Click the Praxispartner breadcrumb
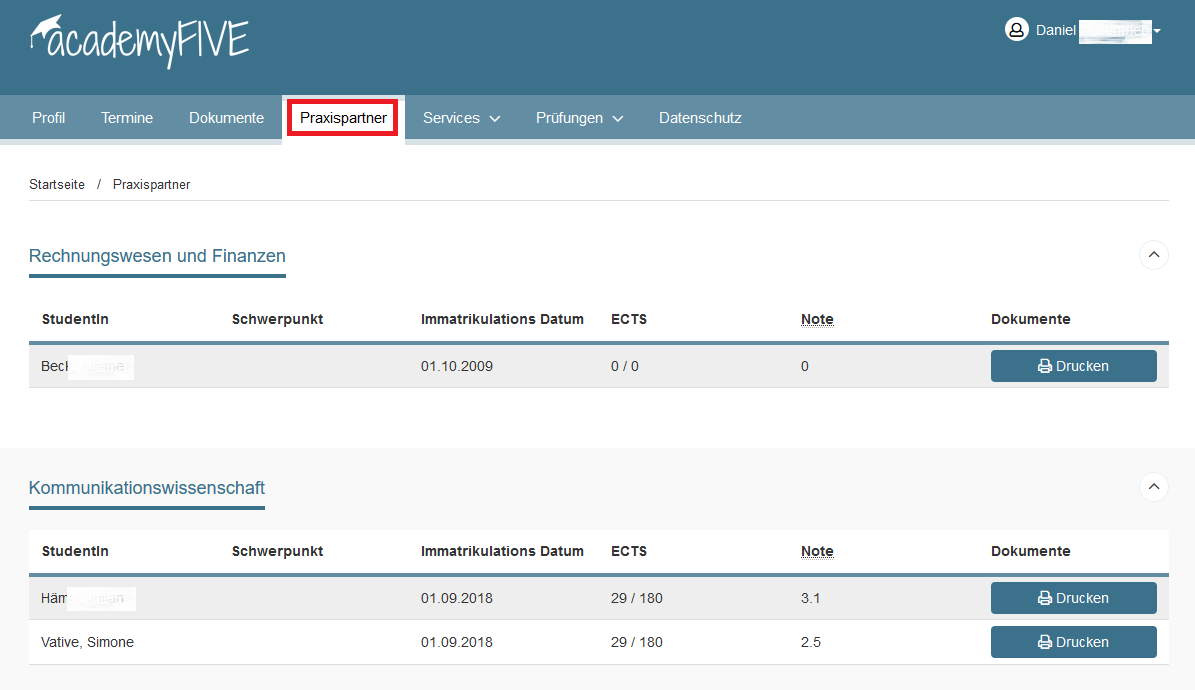 pos(151,185)
